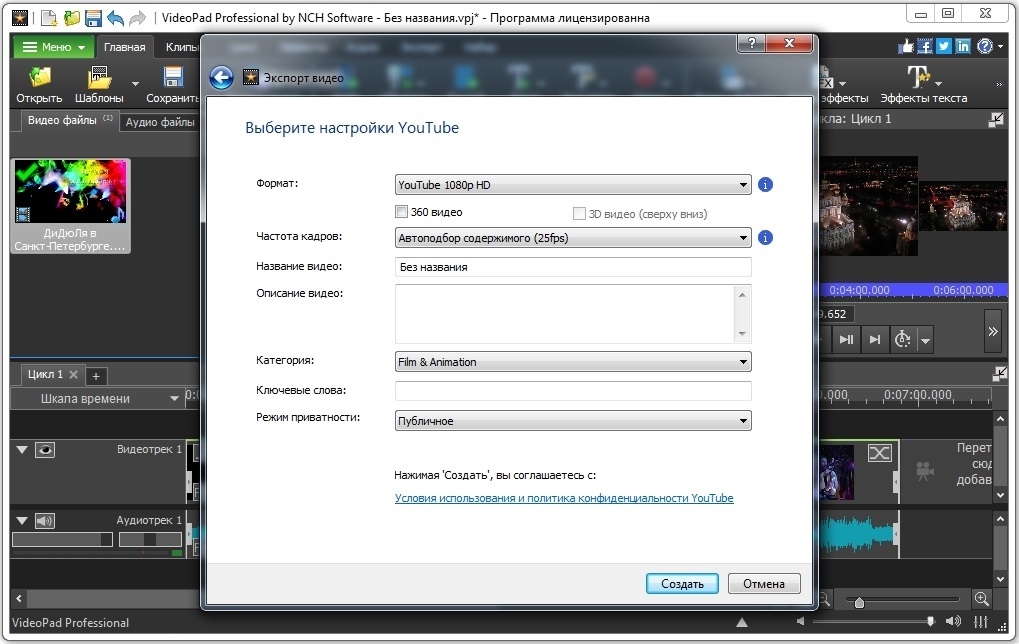Open the audio mixer sliders icon

point(981,622)
